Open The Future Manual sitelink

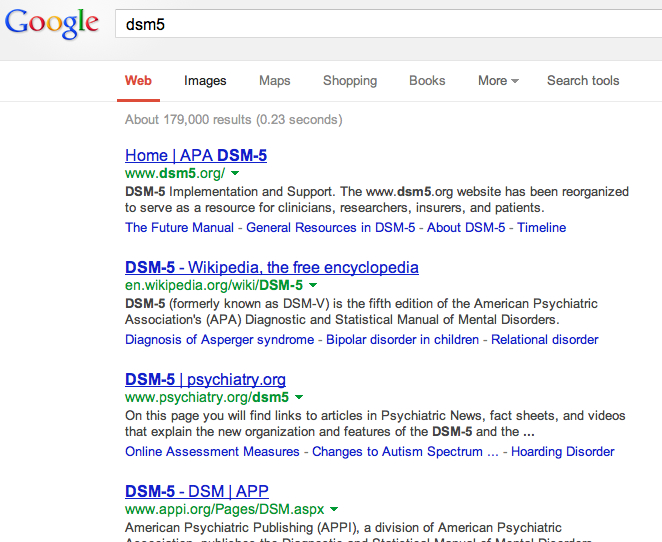point(179,228)
